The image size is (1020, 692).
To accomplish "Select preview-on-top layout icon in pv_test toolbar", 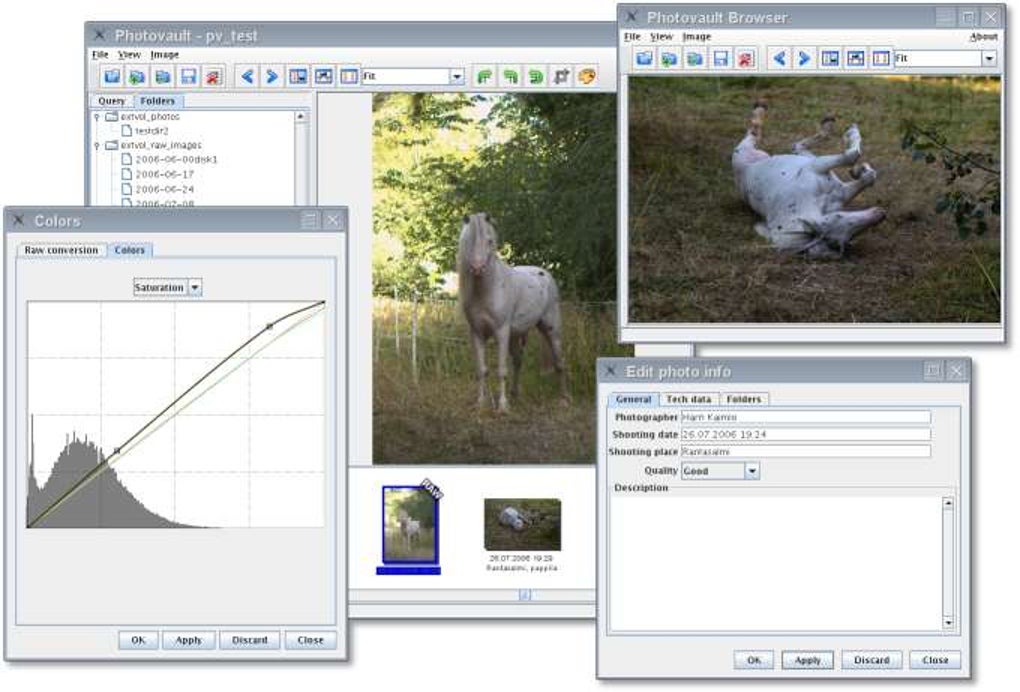I will pos(323,77).
